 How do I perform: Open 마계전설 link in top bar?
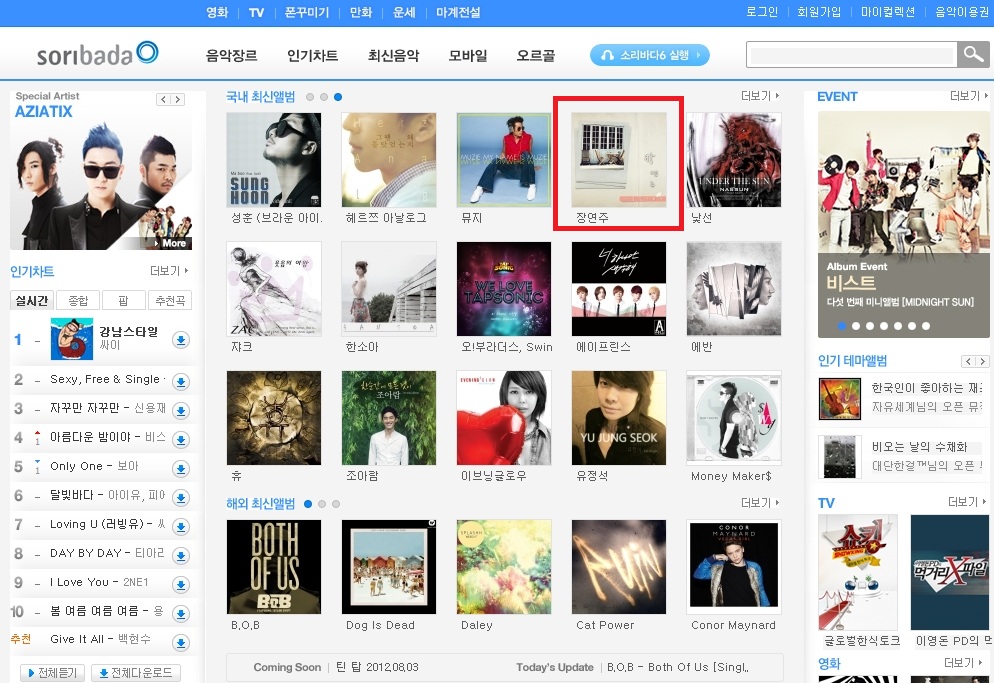click(458, 12)
